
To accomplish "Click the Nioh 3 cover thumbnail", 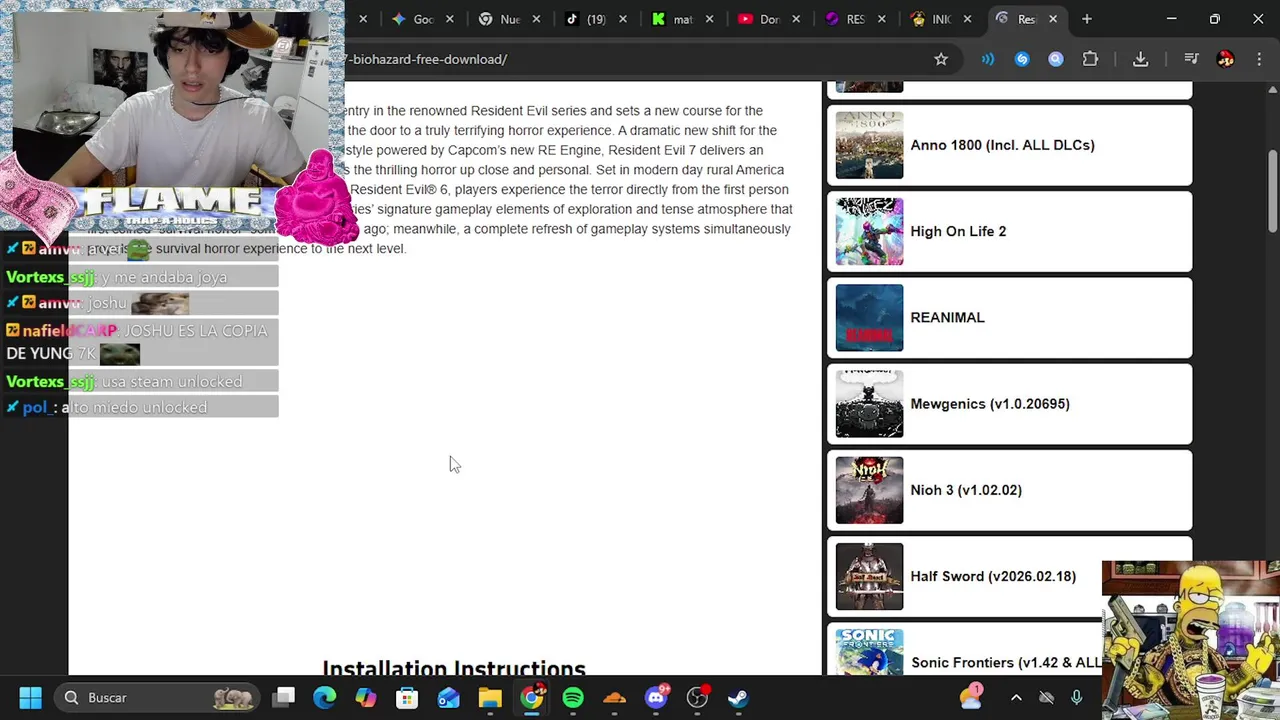I will 869,490.
